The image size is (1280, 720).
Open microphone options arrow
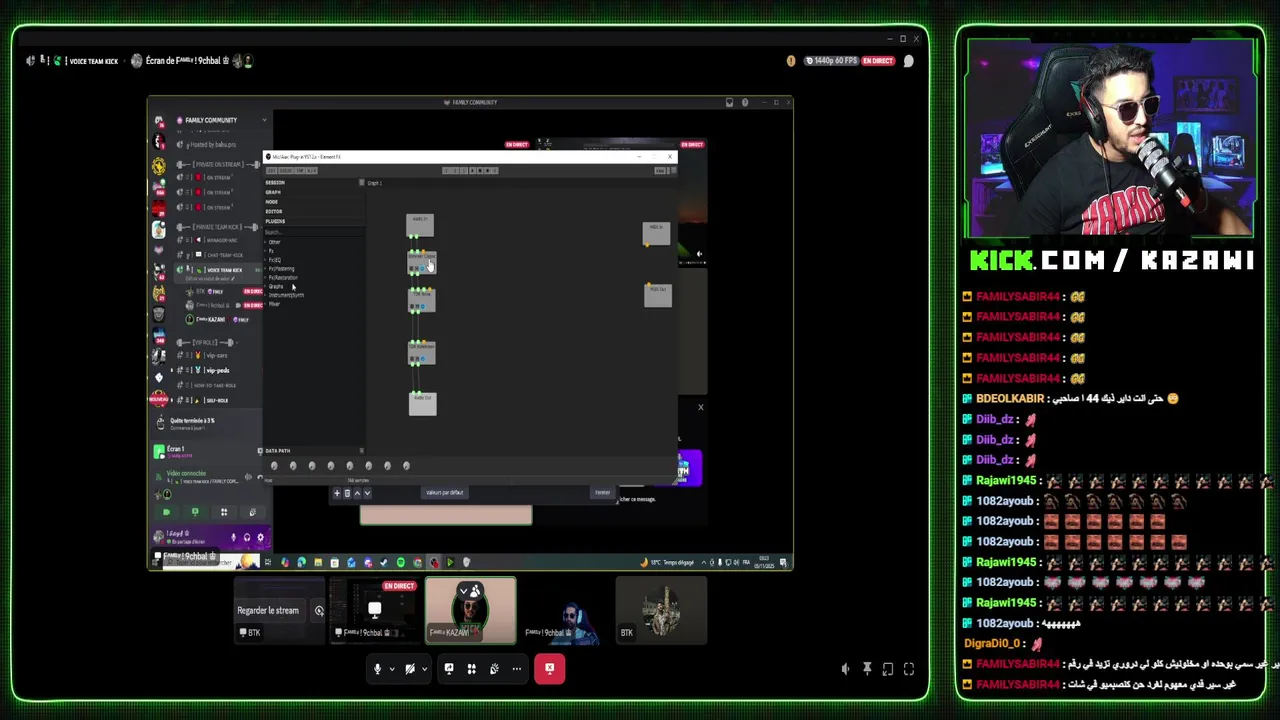[x=392, y=669]
